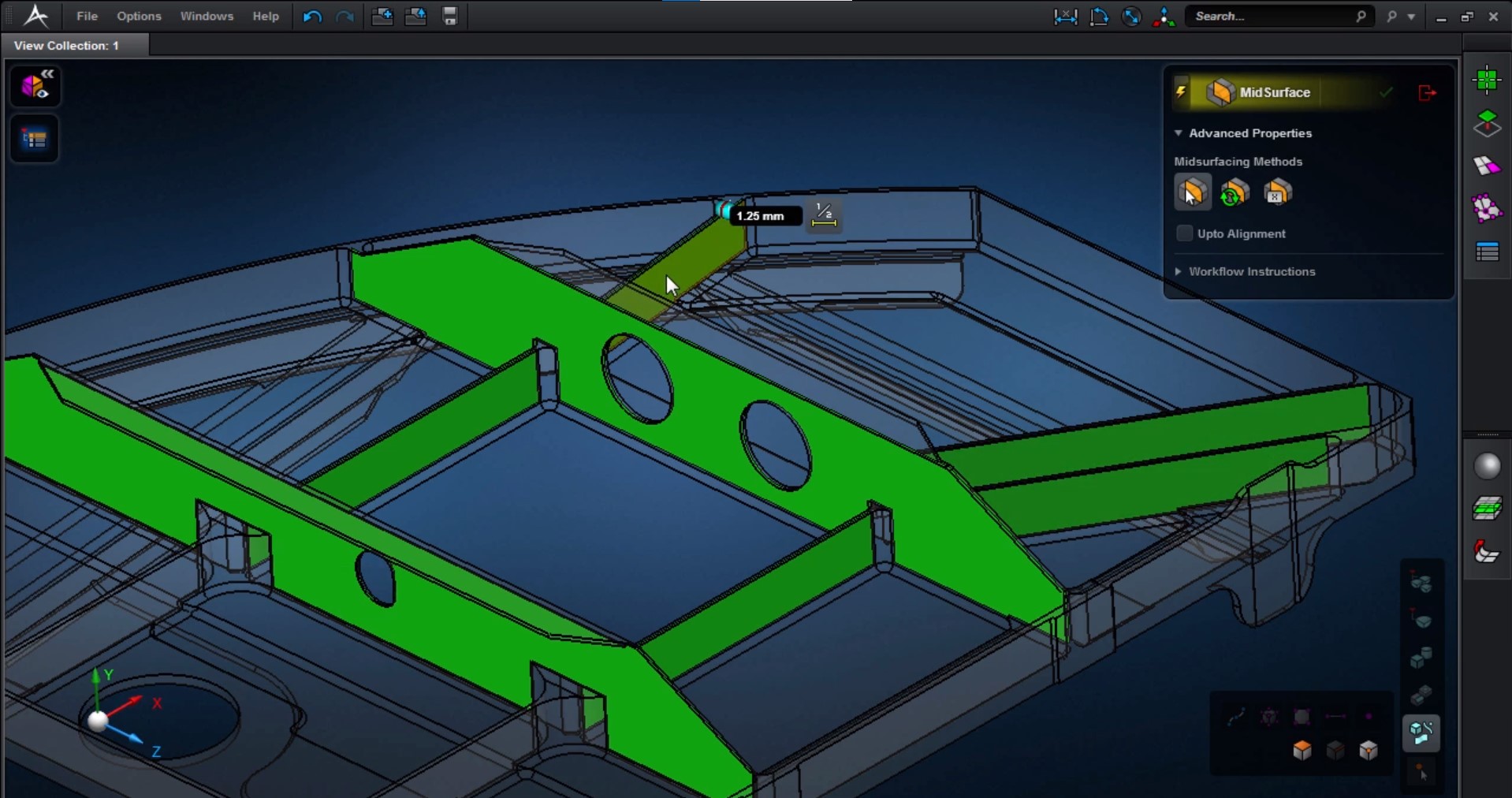Collapse the display visibility cube panel
1512x798 pixels.
(x=35, y=85)
